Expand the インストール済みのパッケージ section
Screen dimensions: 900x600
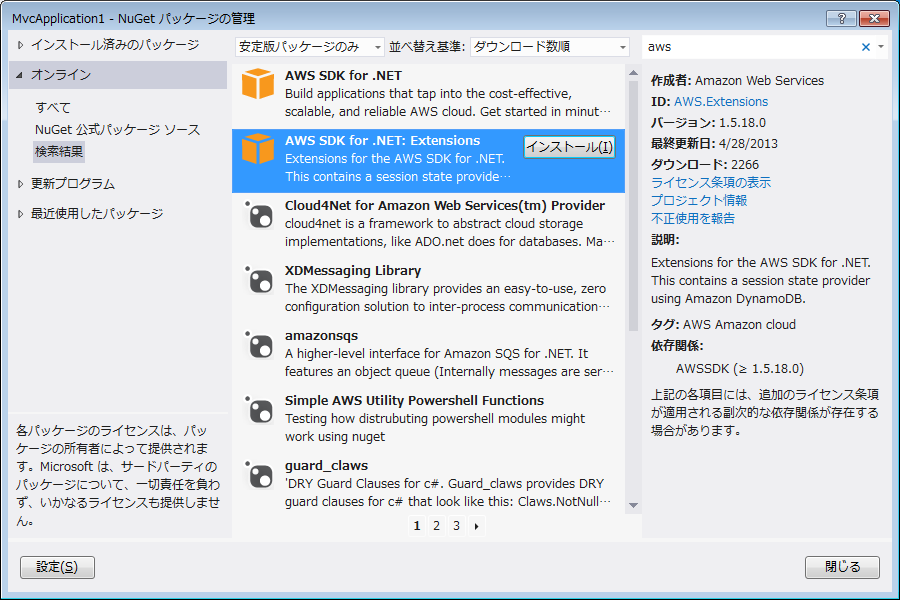(x=21, y=45)
